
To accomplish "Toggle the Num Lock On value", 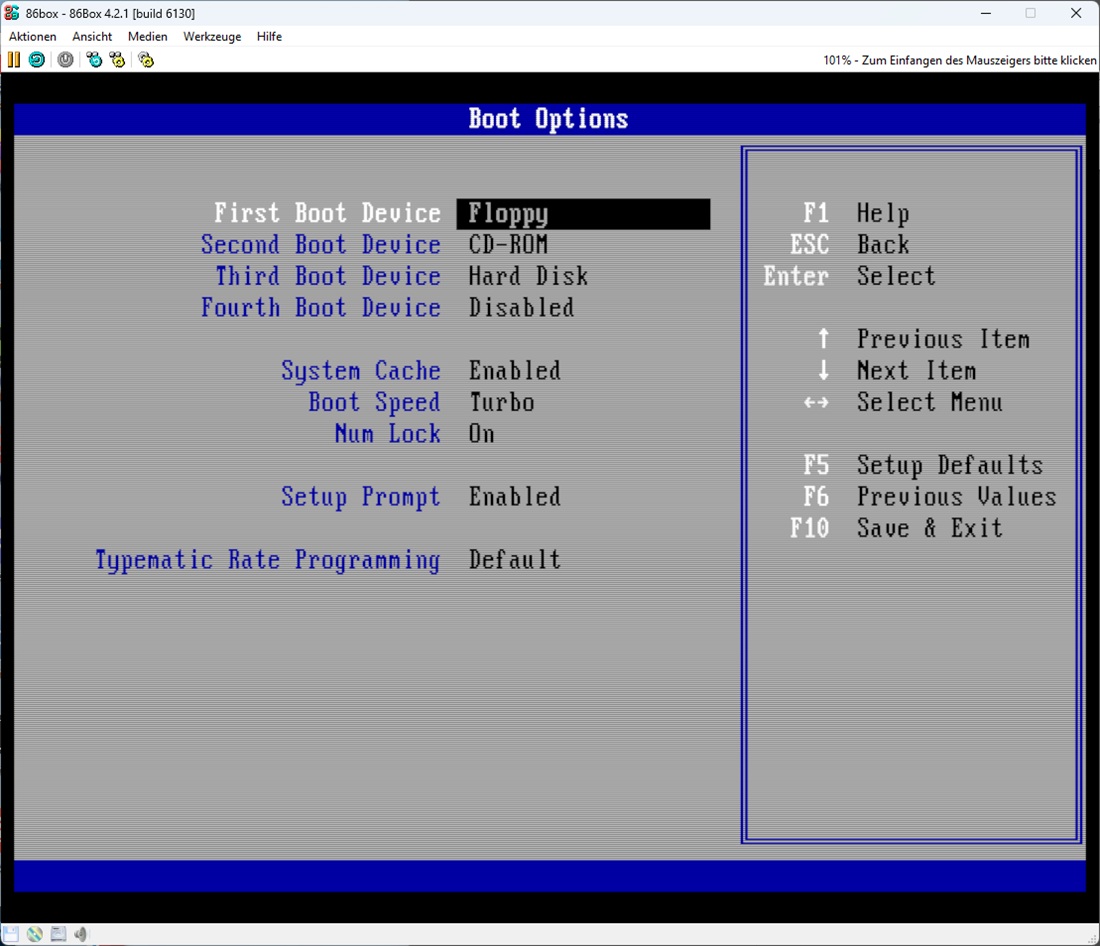I will coord(481,434).
